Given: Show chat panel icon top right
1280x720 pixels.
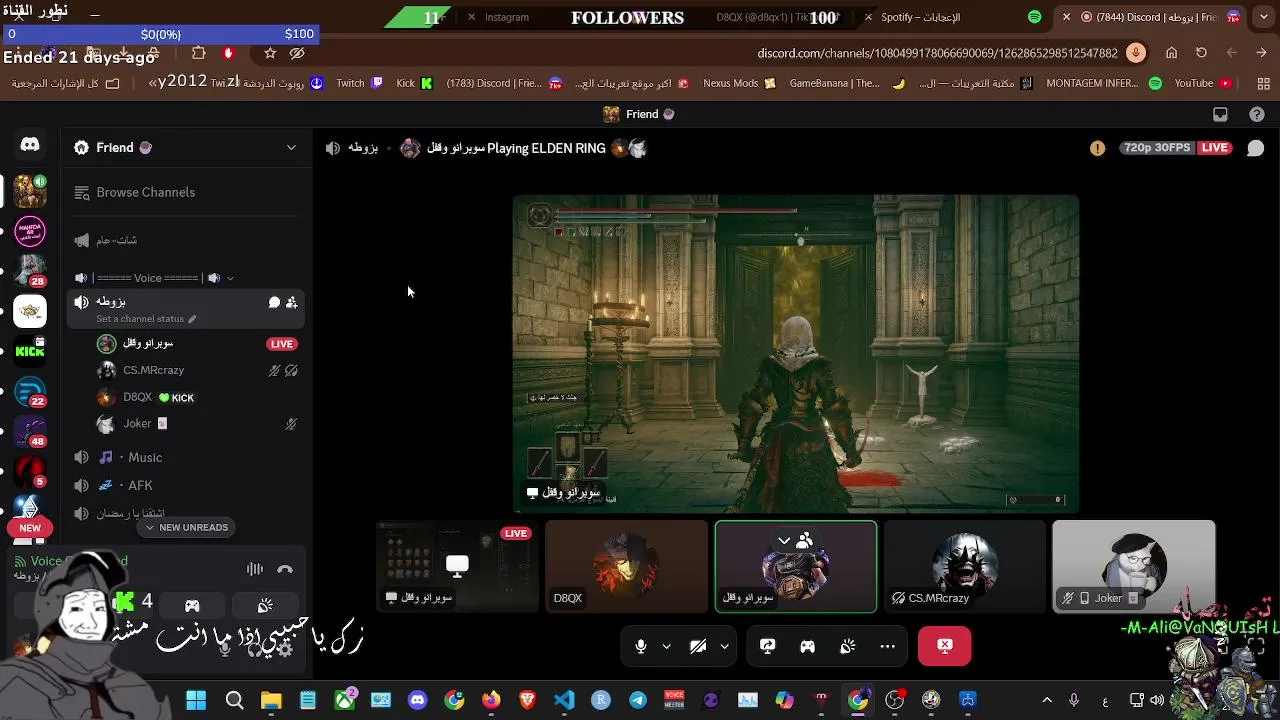Looking at the screenshot, I should tap(1256, 148).
